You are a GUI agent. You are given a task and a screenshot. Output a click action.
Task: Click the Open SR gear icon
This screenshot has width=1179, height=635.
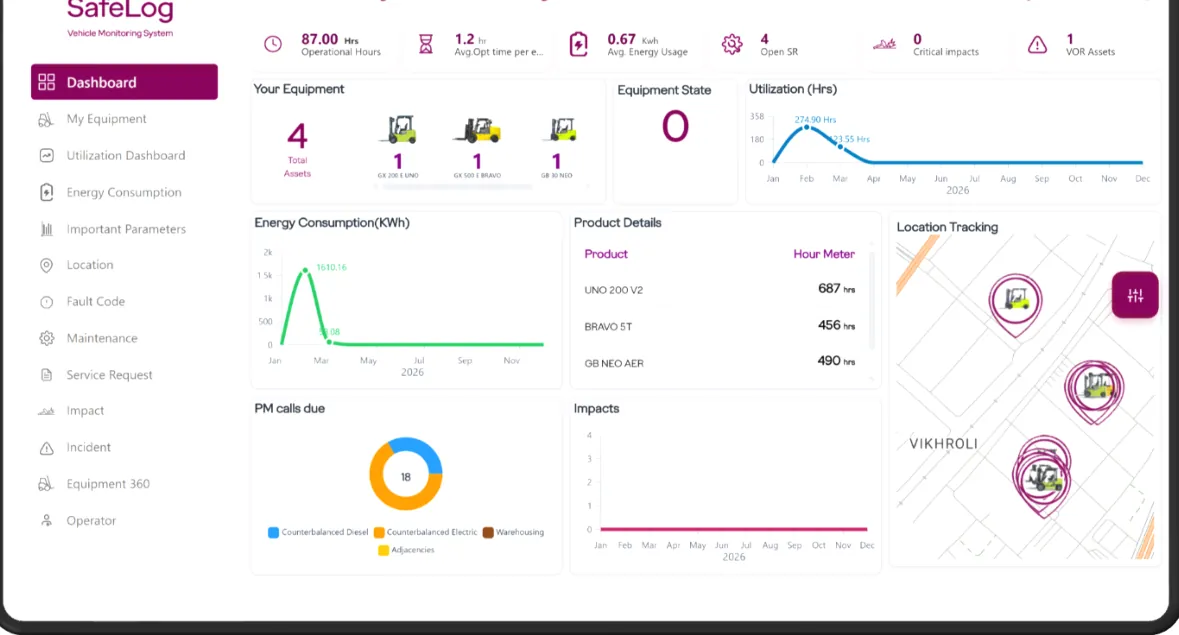coord(732,44)
